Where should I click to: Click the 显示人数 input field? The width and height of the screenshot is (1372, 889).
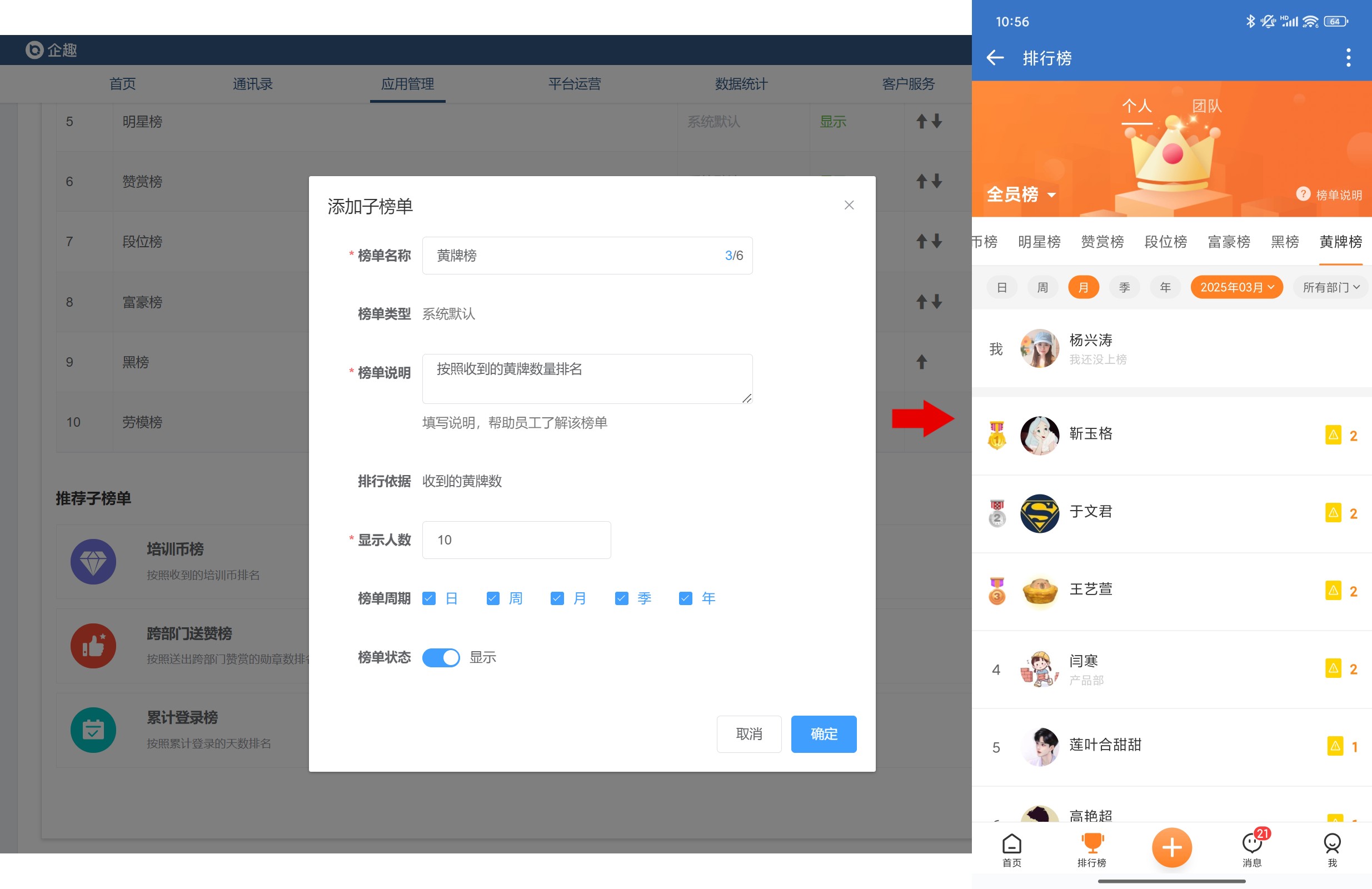tap(516, 540)
